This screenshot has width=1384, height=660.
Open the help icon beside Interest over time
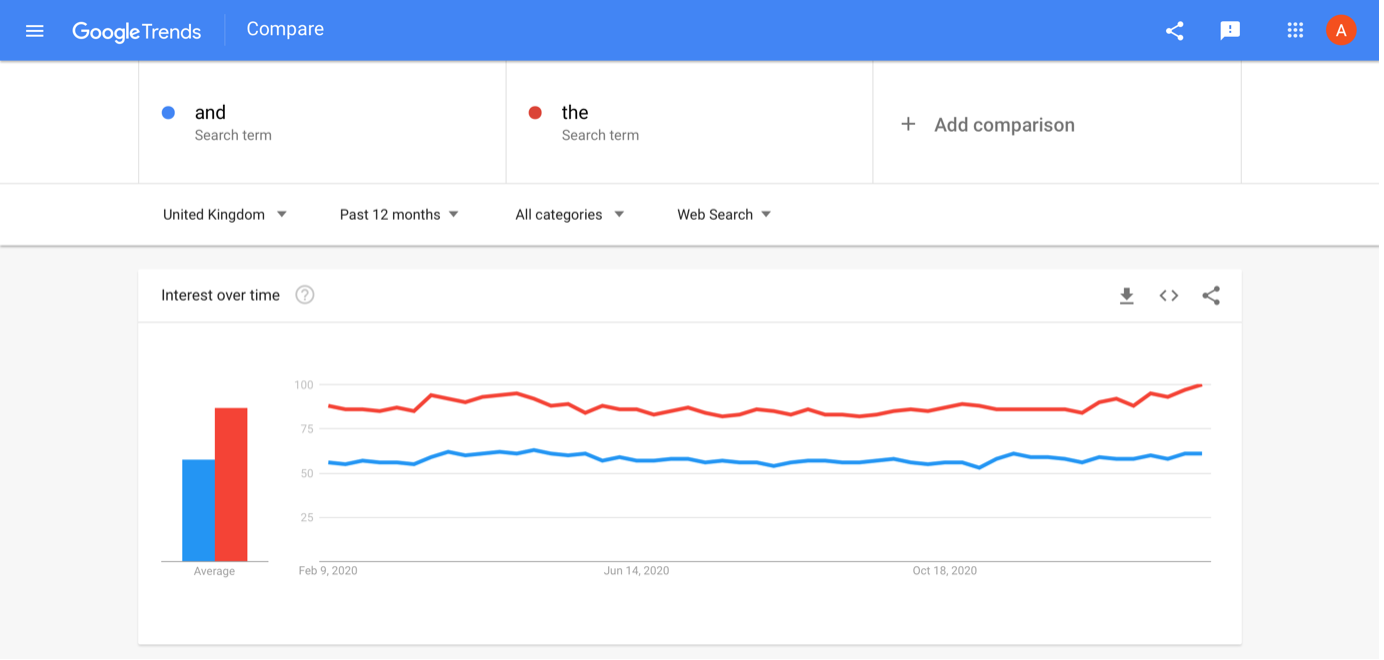point(306,295)
